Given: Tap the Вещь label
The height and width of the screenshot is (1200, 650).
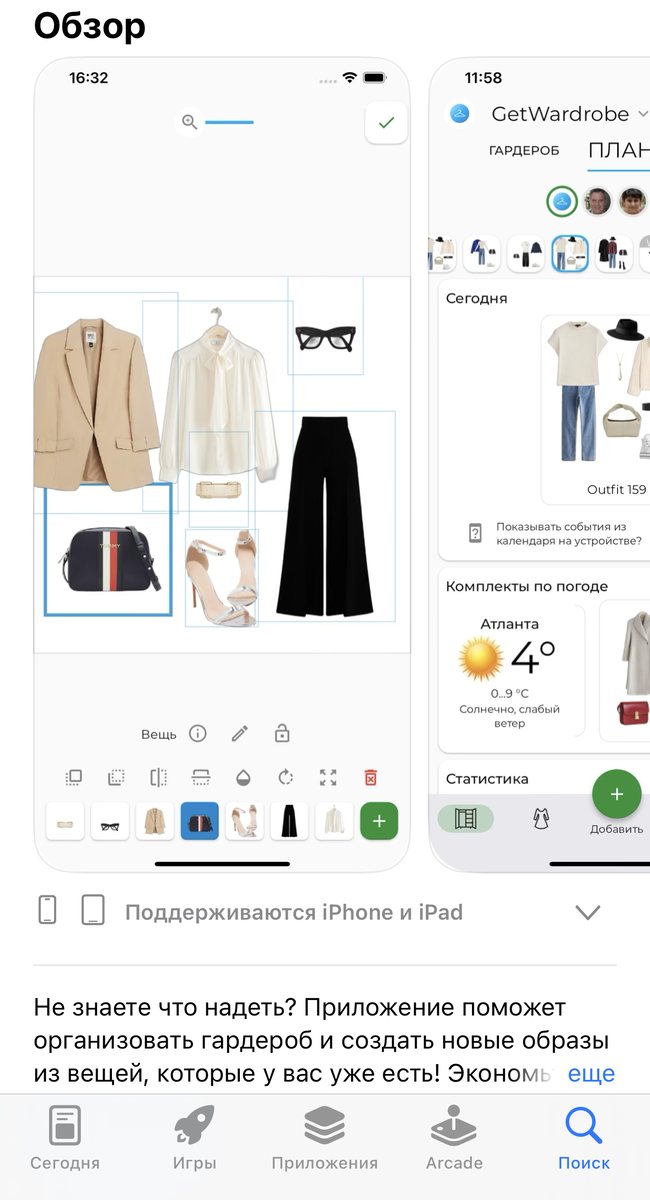Looking at the screenshot, I should click(158, 734).
